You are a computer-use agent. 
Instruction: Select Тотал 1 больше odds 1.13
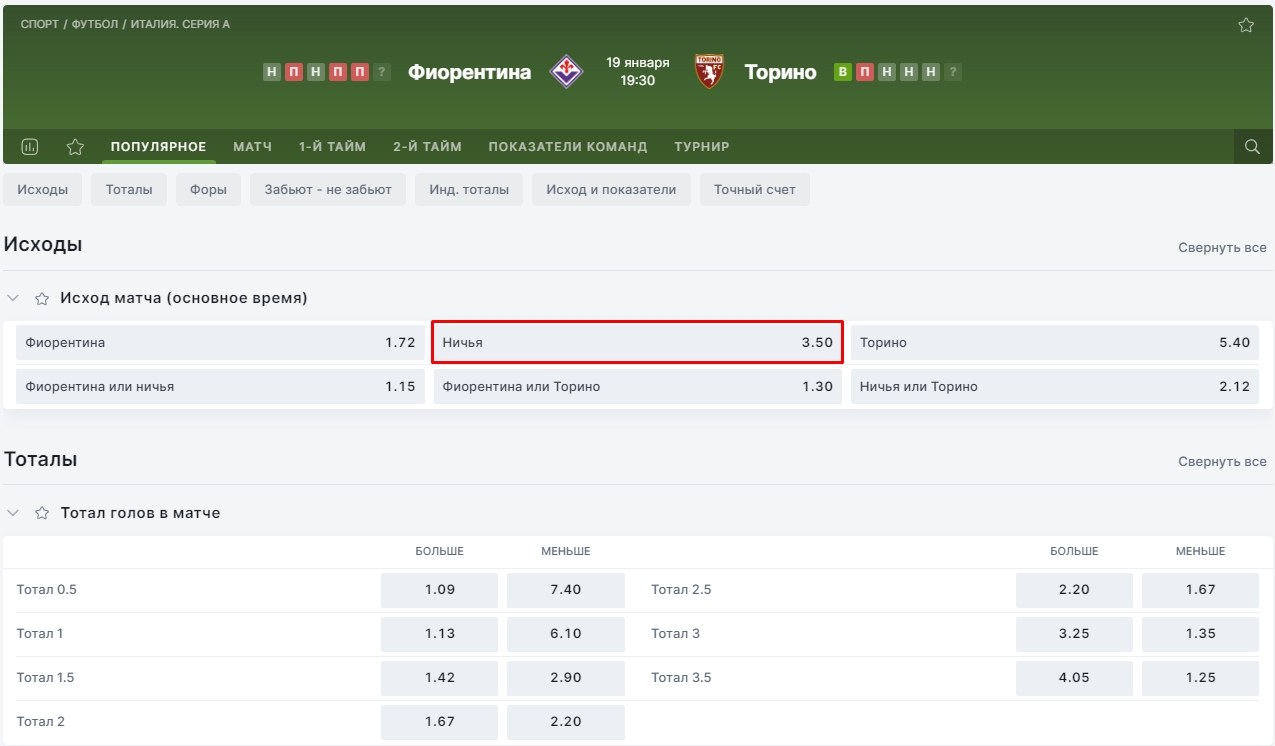[x=440, y=634]
